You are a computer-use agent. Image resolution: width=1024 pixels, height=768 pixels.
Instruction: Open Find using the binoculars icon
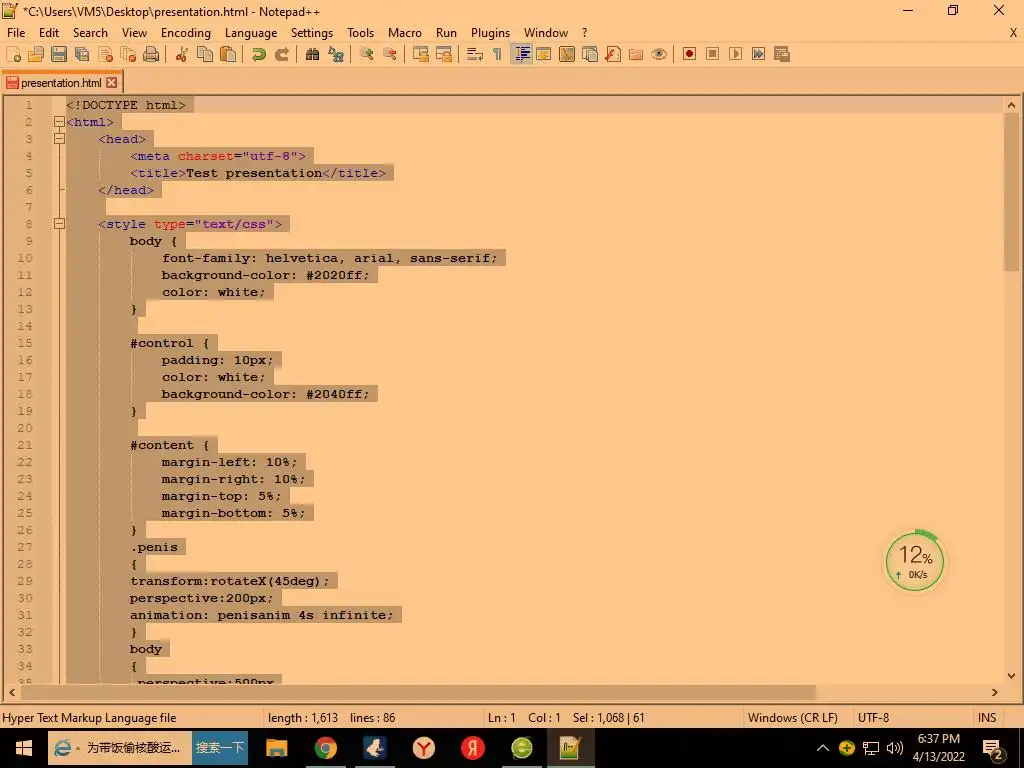(x=312, y=54)
